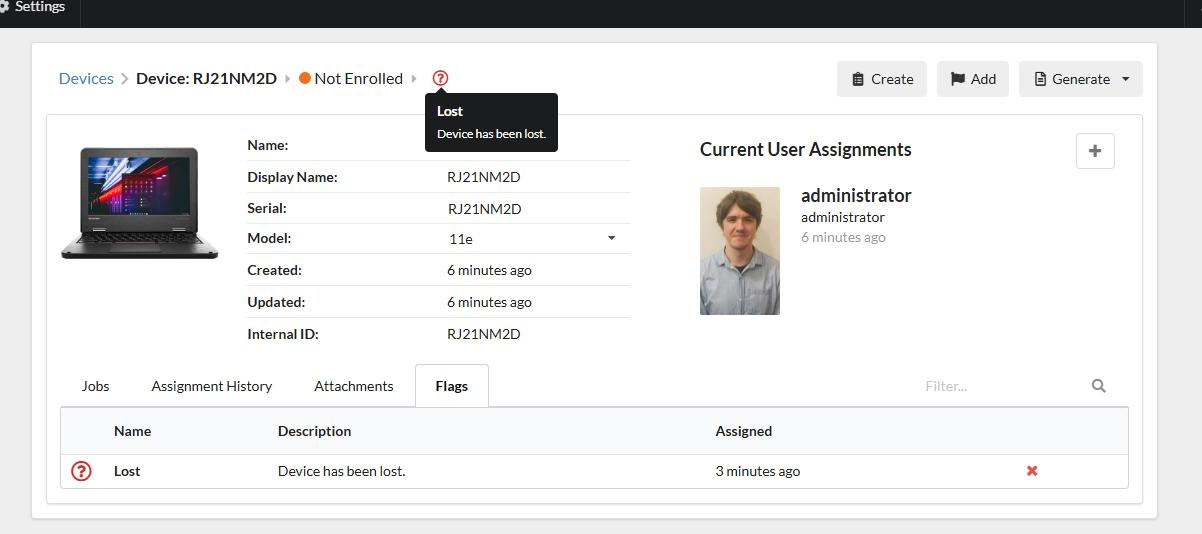This screenshot has height=534, width=1202.
Task: Click the Lost flag icon in table row
Action: point(82,471)
